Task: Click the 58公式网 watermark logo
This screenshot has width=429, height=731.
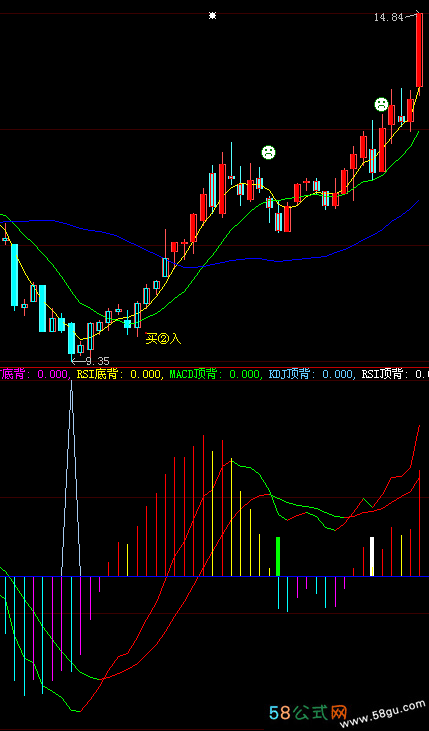Action: pos(308,712)
